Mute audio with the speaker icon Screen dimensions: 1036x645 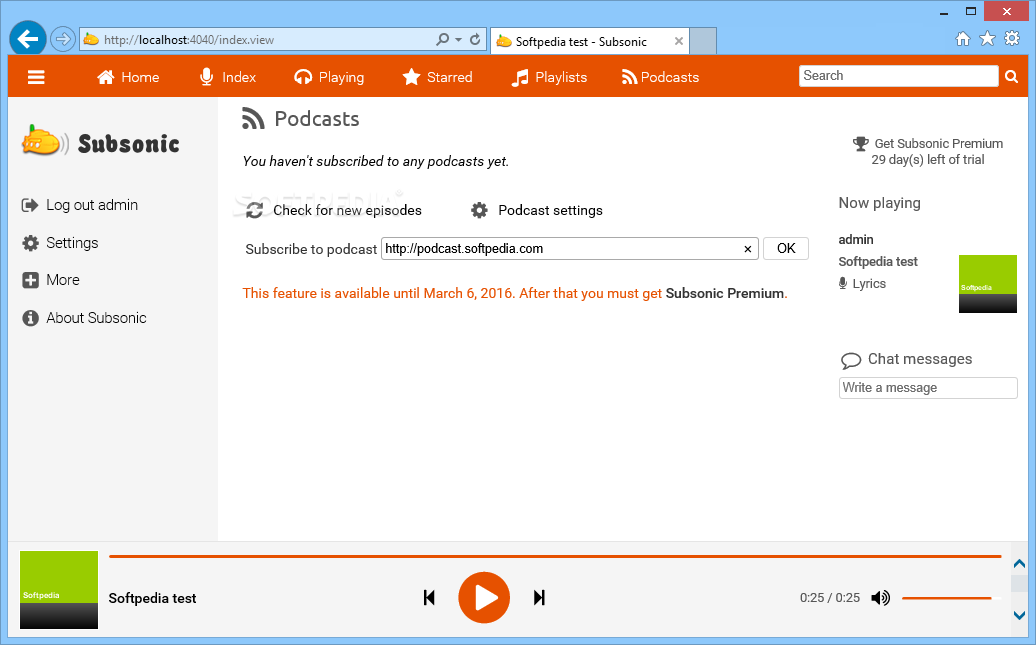pyautogui.click(x=880, y=598)
